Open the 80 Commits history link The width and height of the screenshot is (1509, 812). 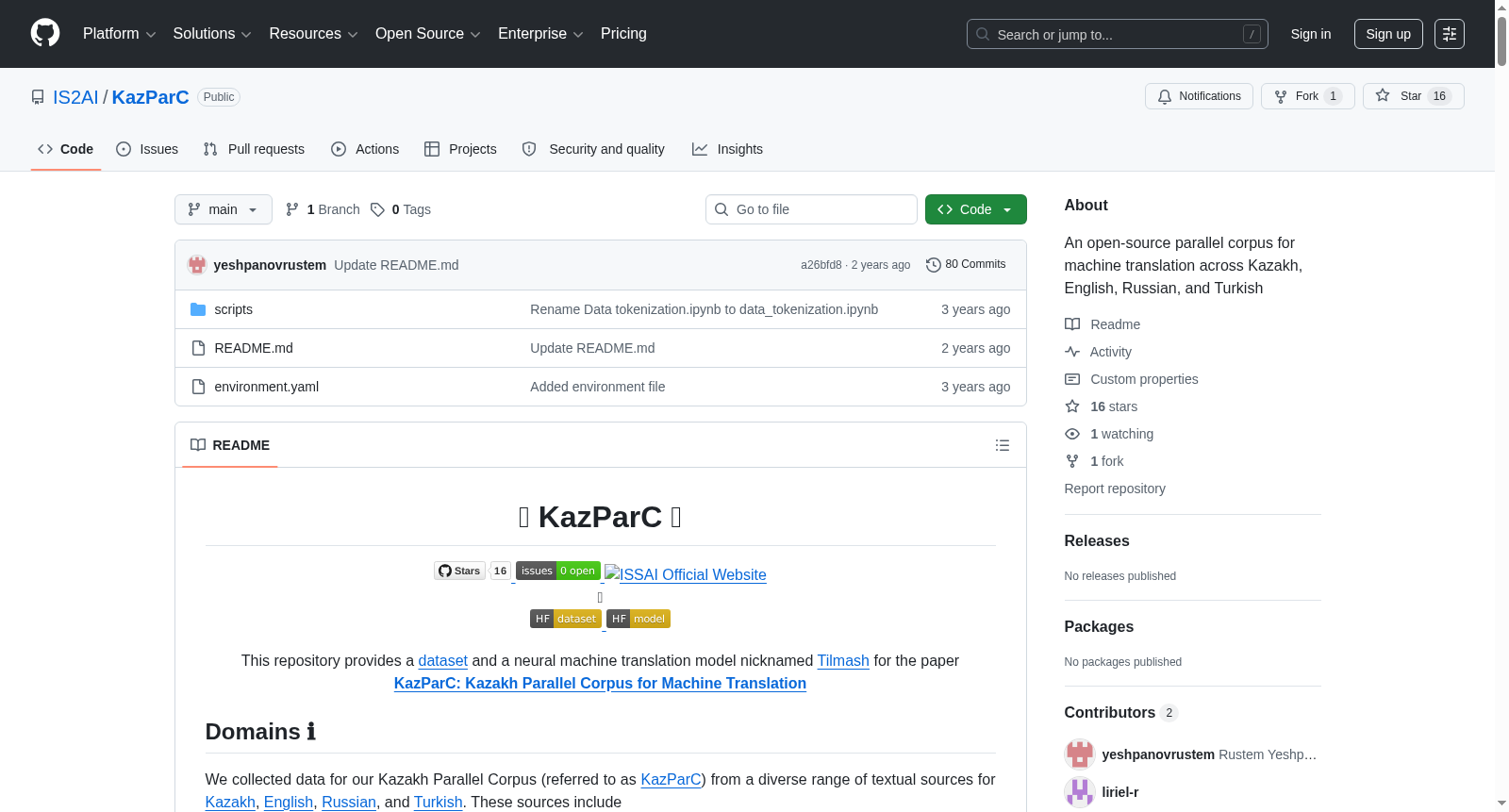click(966, 265)
